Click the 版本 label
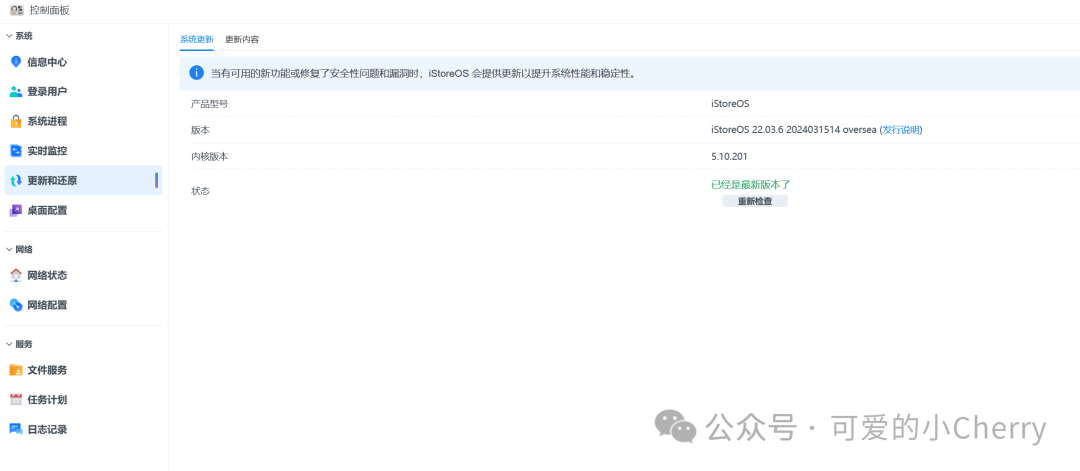 pos(200,130)
